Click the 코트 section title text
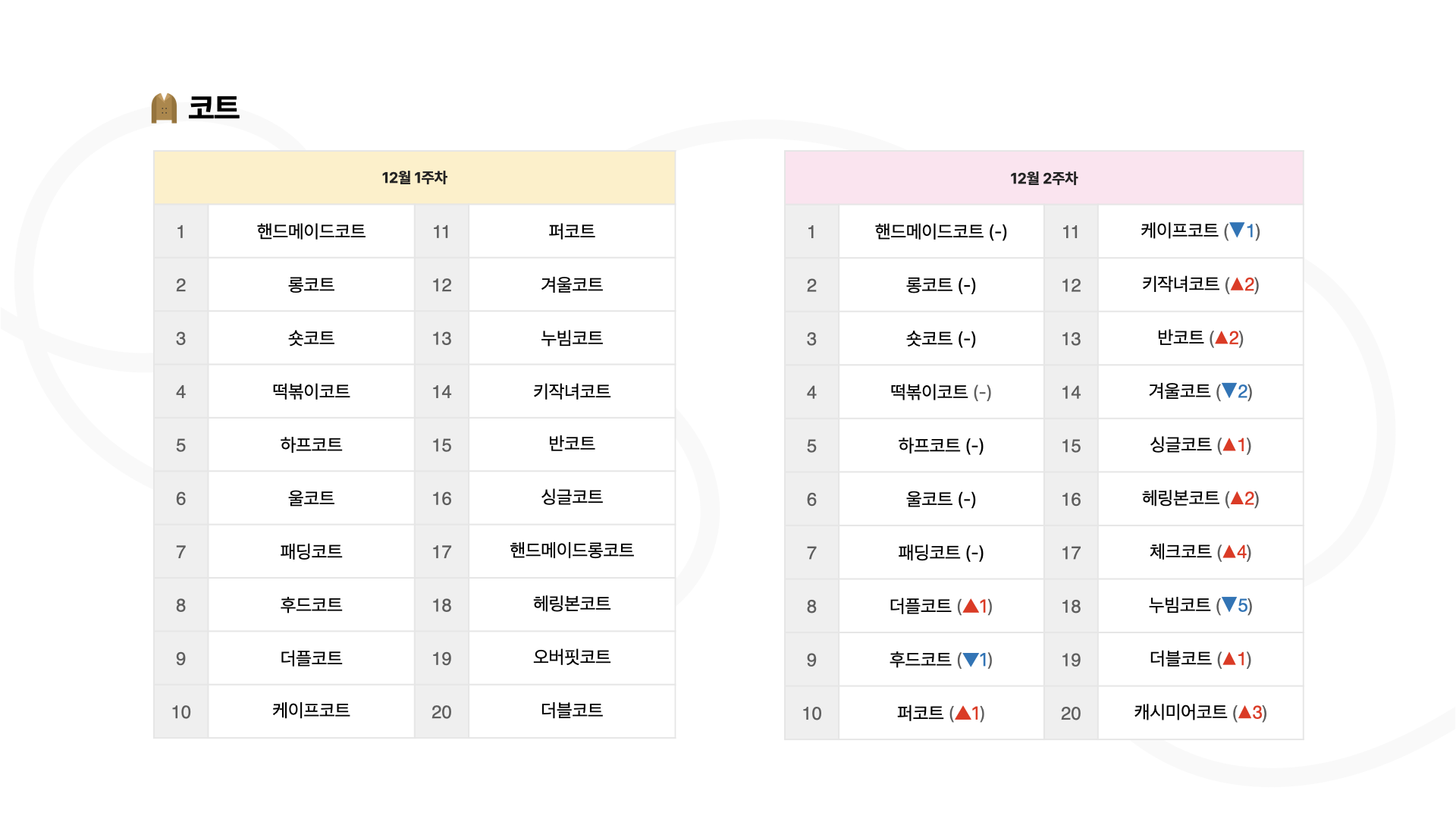This screenshot has height=819, width=1456. (x=214, y=108)
